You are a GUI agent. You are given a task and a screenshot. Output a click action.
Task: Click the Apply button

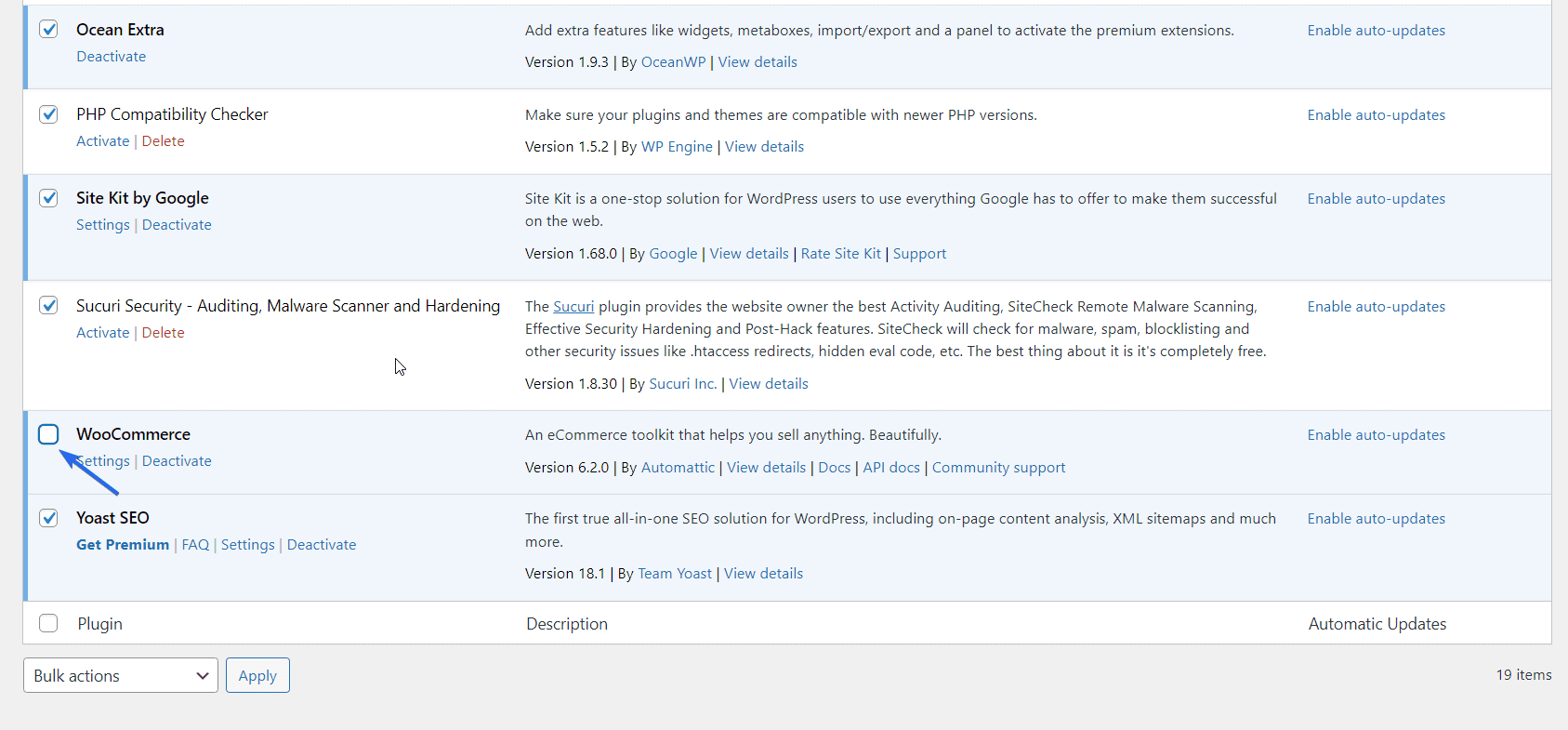point(257,675)
